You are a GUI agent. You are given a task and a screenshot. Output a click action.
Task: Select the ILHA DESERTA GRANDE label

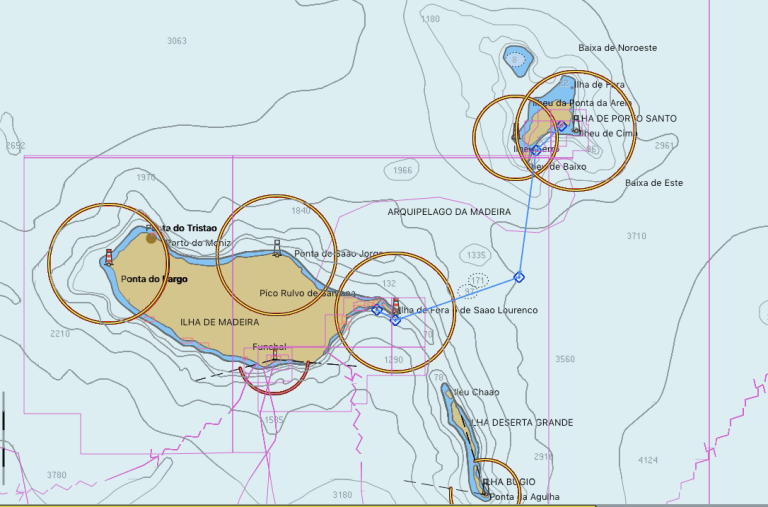521,423
